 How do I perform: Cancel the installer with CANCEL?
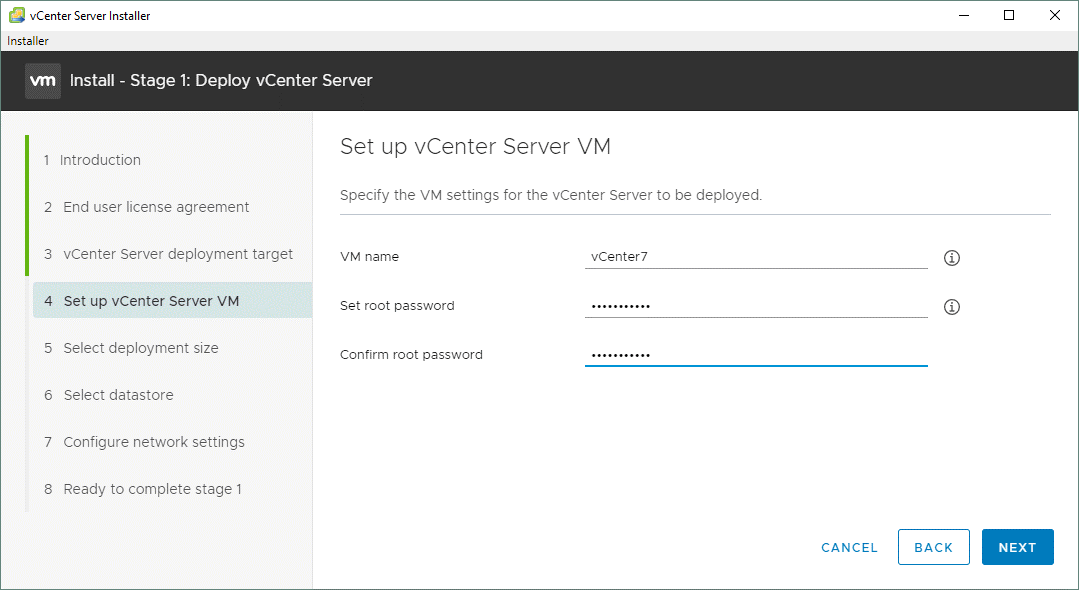(849, 547)
